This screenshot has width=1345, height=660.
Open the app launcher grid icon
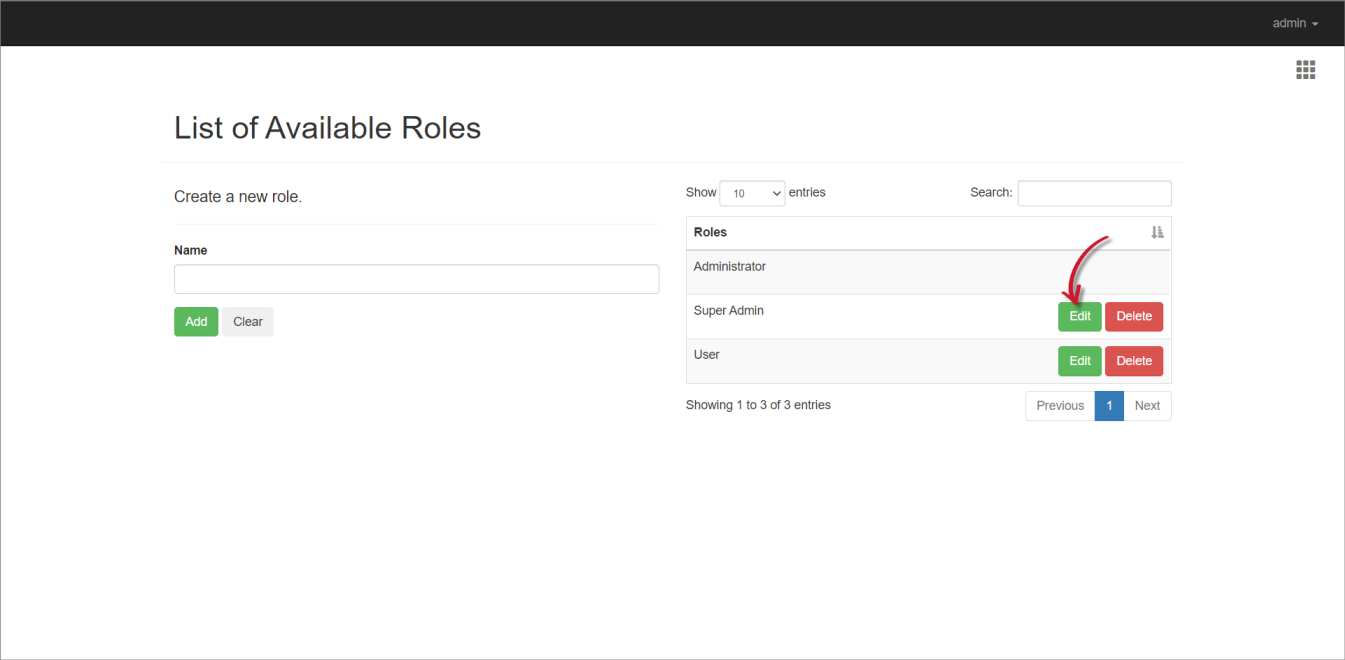click(1305, 69)
